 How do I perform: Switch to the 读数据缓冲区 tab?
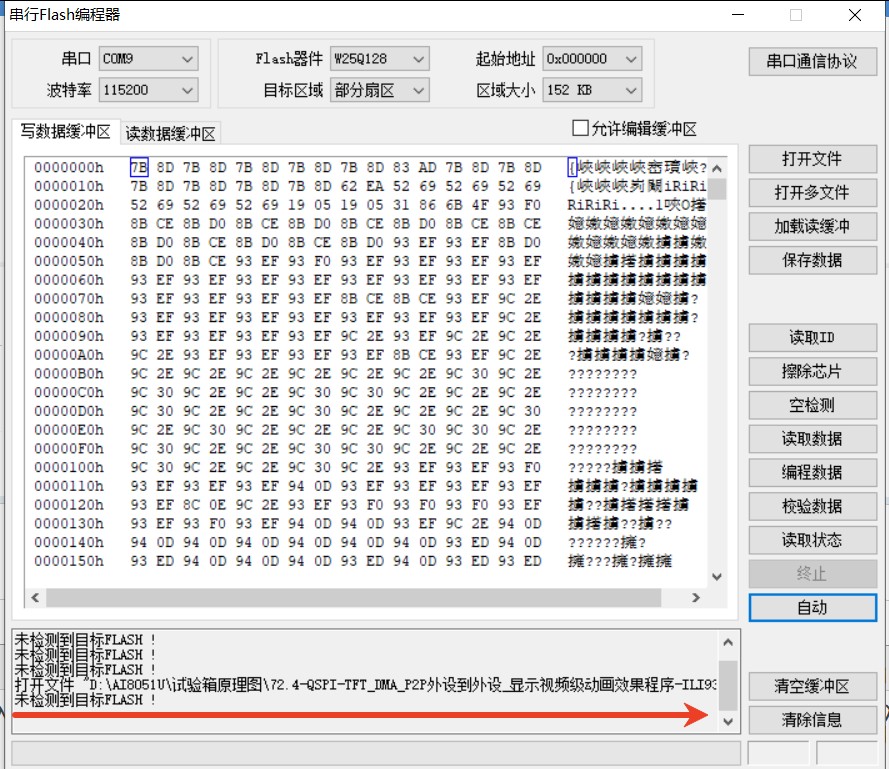[170, 134]
